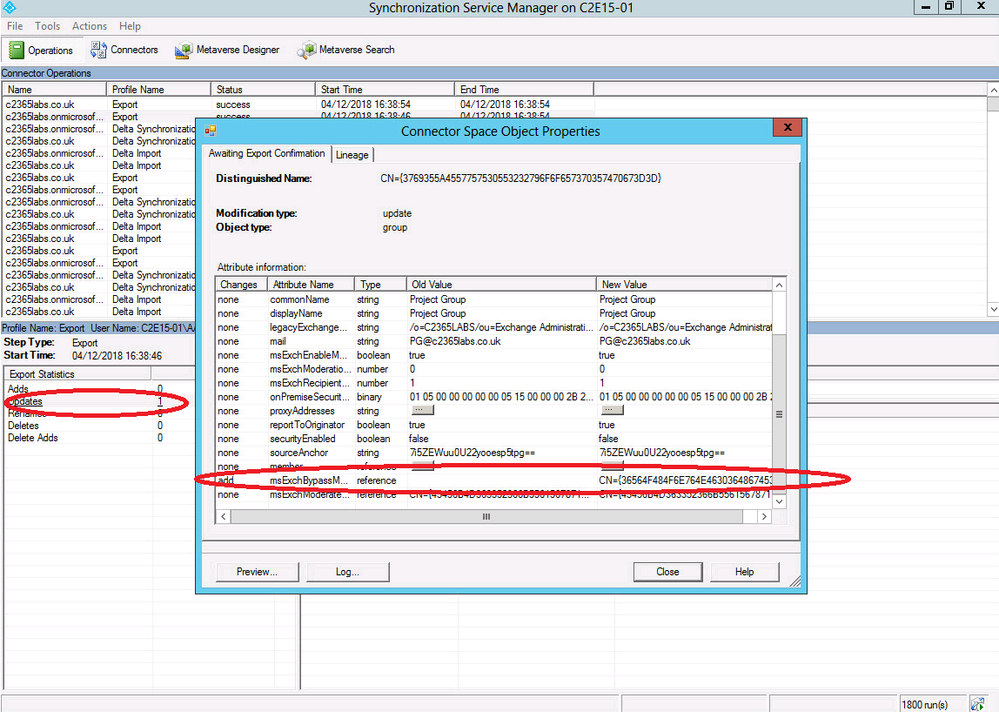Select the mail attribute row
This screenshot has width=999, height=712.
(x=494, y=341)
